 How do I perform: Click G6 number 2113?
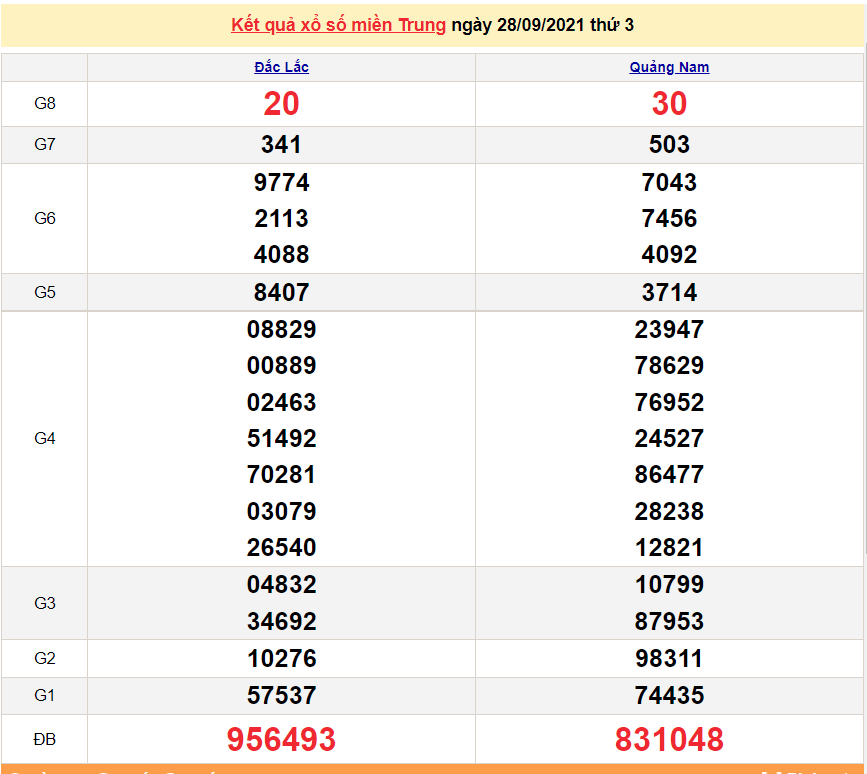(281, 218)
